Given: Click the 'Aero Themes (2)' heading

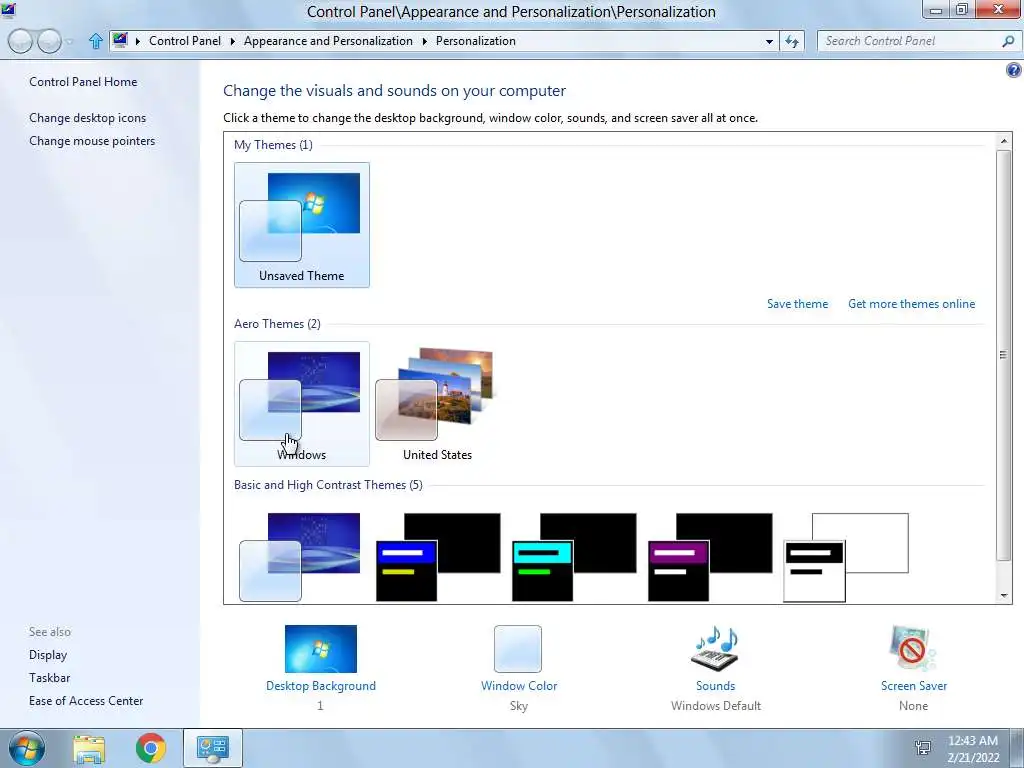Looking at the screenshot, I should pos(277,324).
